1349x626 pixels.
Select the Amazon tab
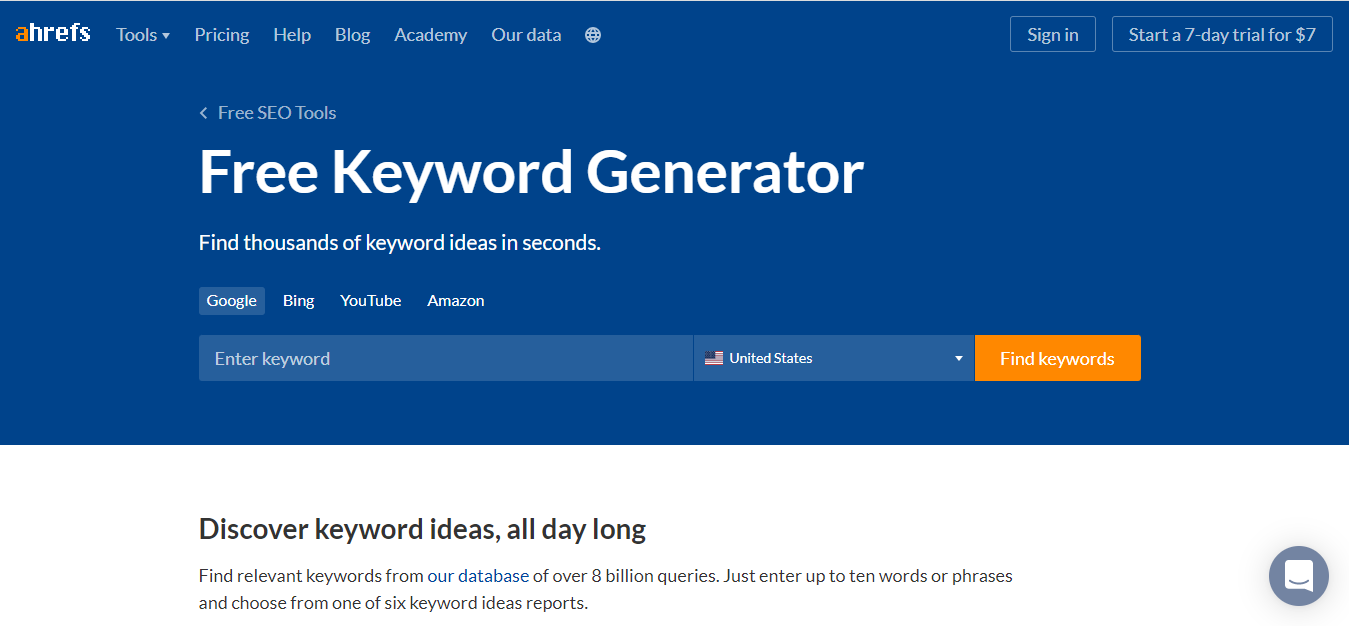[x=456, y=301]
